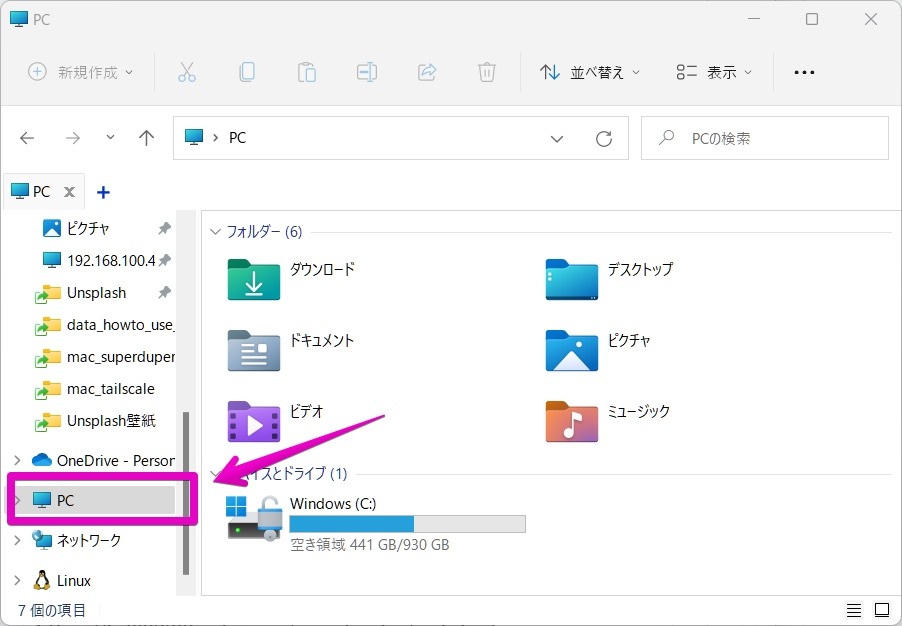The width and height of the screenshot is (902, 626).
Task: Click the up navigation arrow
Action: [x=146, y=138]
